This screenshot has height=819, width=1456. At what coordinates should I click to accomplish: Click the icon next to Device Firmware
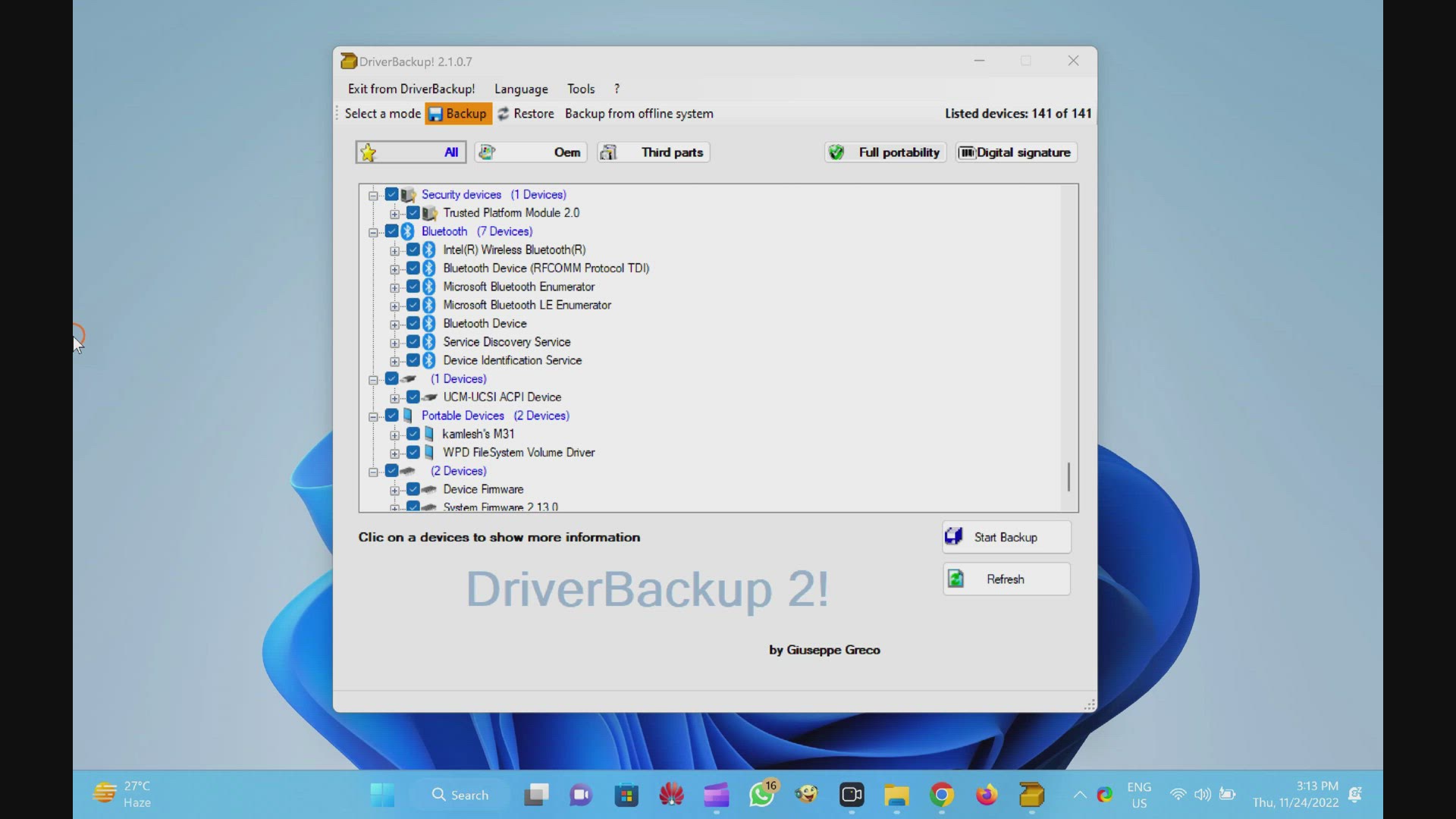point(429,490)
